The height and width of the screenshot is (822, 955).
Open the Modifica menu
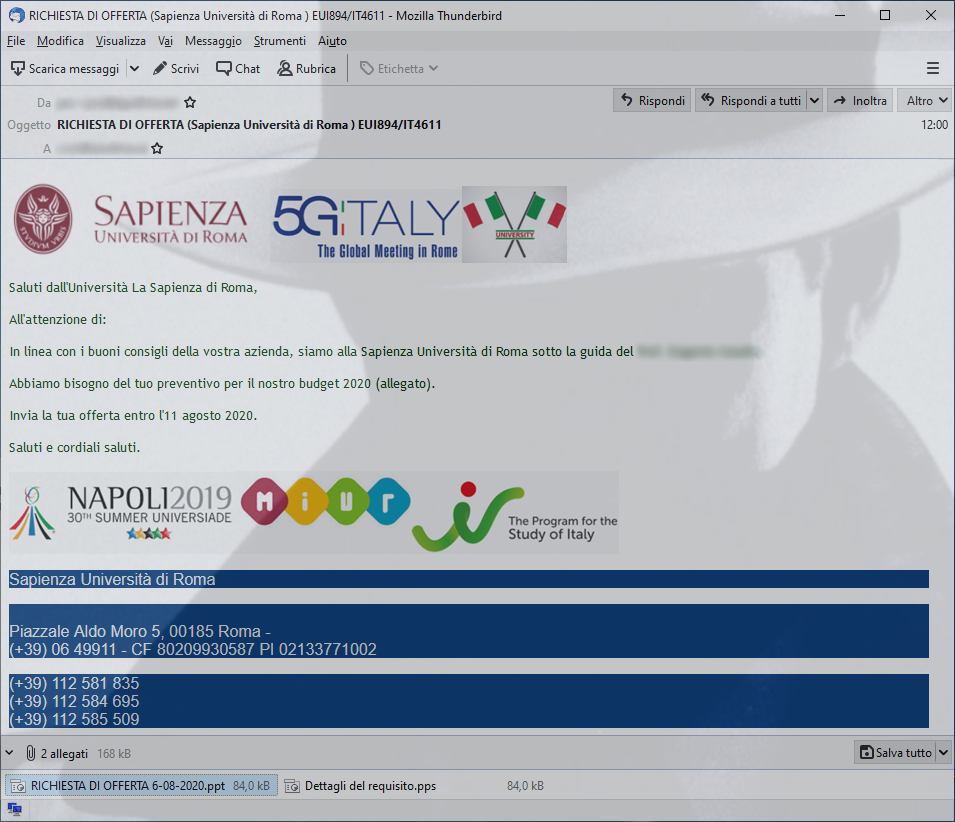point(60,41)
